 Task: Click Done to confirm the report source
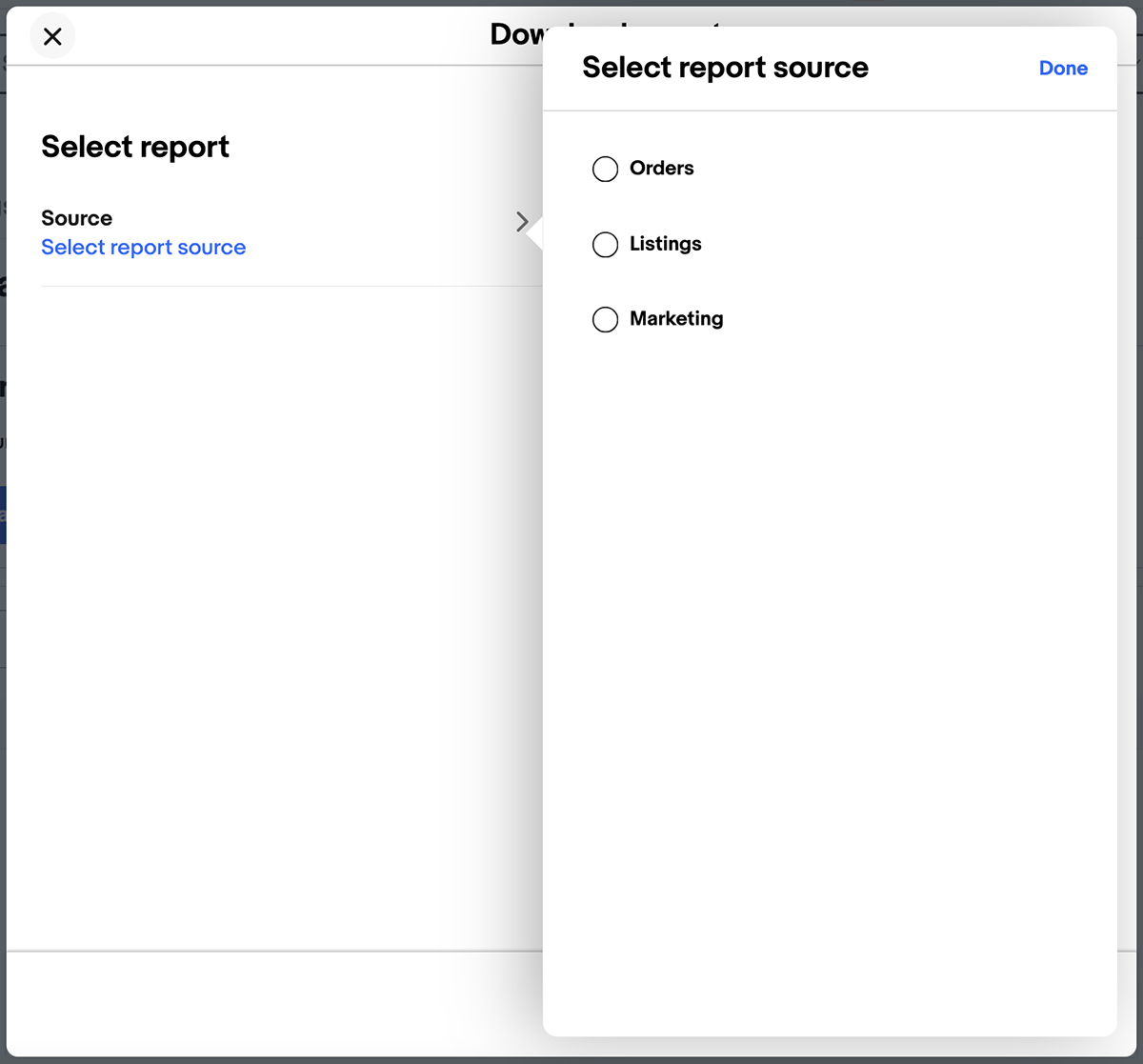(x=1063, y=68)
